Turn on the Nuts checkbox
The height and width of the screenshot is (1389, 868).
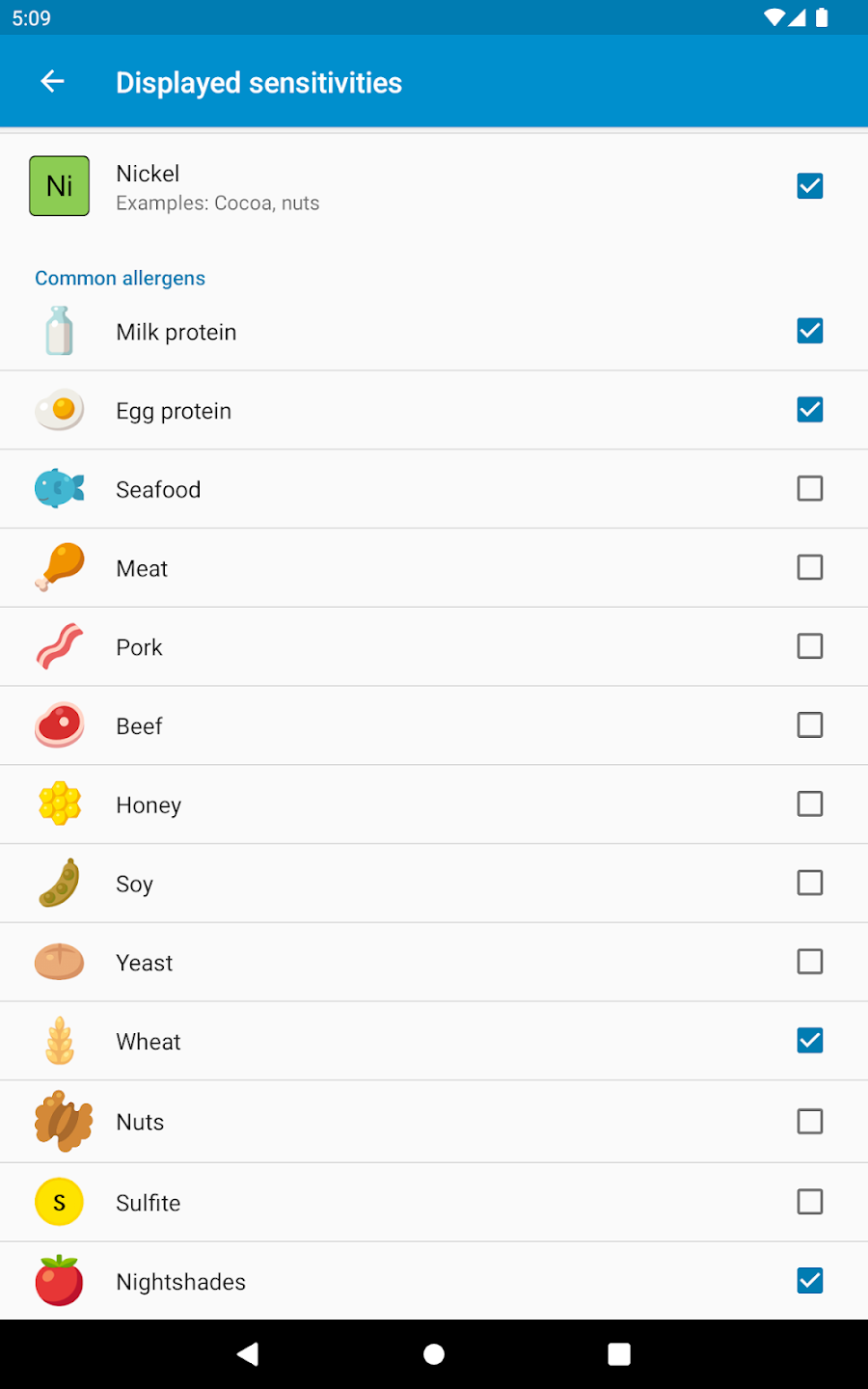click(810, 1122)
